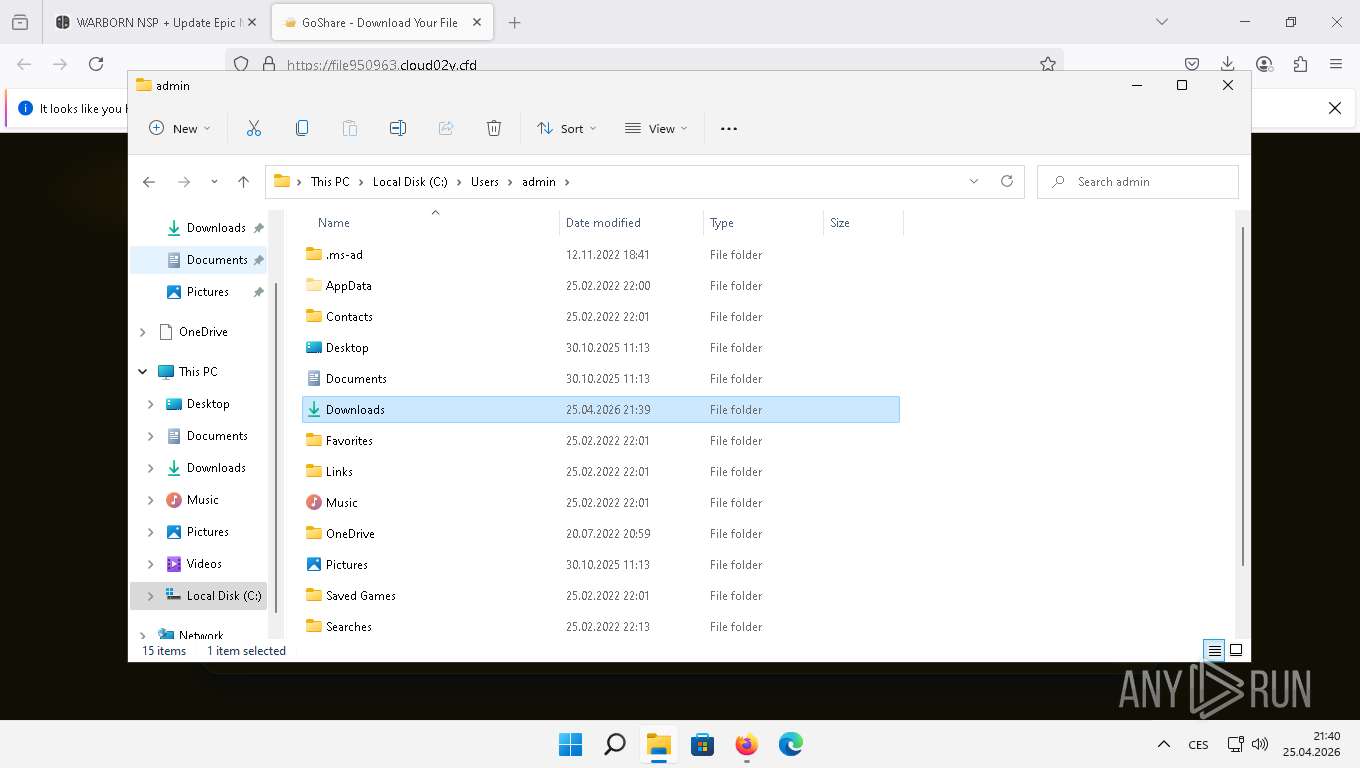The image size is (1360, 768).
Task: Open Firefox application hamburger menu
Action: pyautogui.click(x=1336, y=64)
